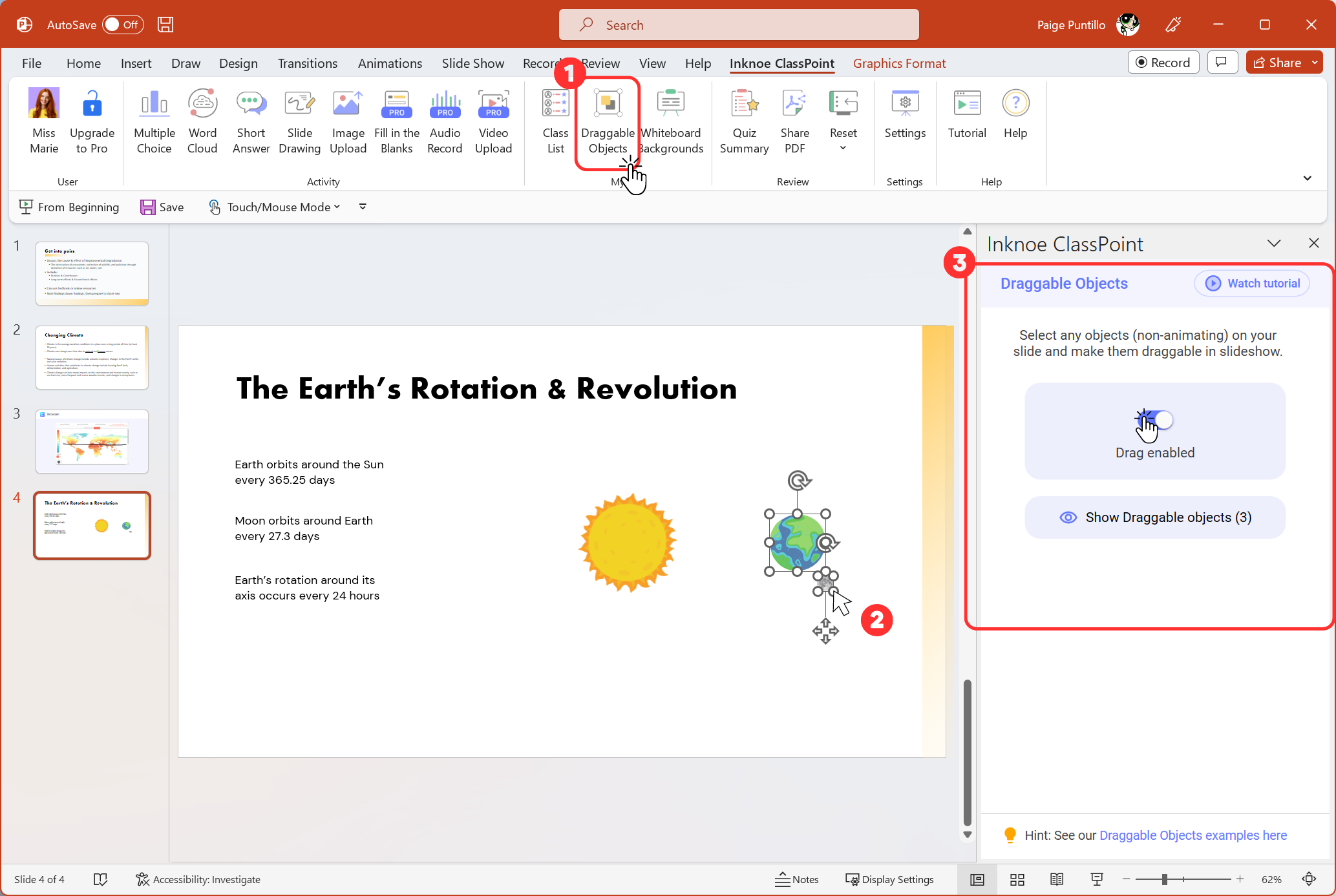1336x896 pixels.
Task: Open the Watch tutorial button
Action: point(1254,283)
